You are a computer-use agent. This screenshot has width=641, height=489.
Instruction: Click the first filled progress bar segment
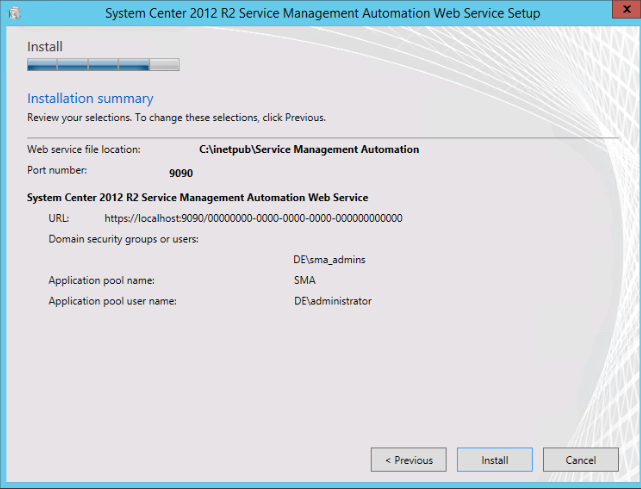pyautogui.click(x=42, y=65)
